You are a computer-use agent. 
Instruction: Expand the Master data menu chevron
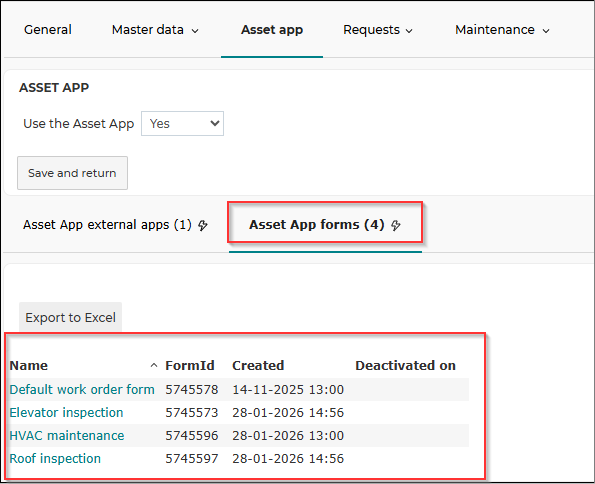click(x=195, y=31)
